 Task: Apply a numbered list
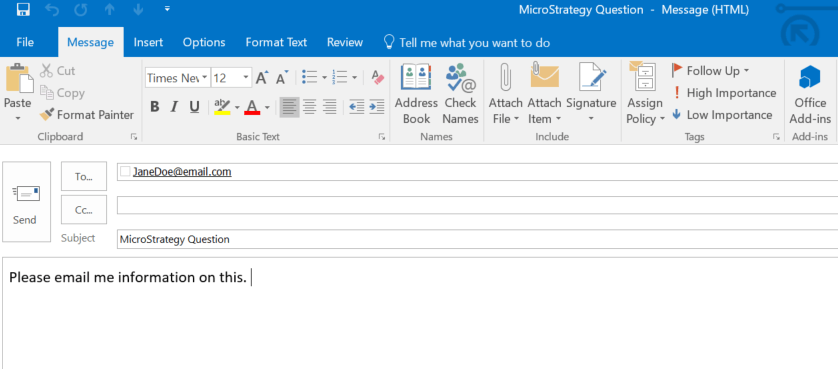click(339, 77)
